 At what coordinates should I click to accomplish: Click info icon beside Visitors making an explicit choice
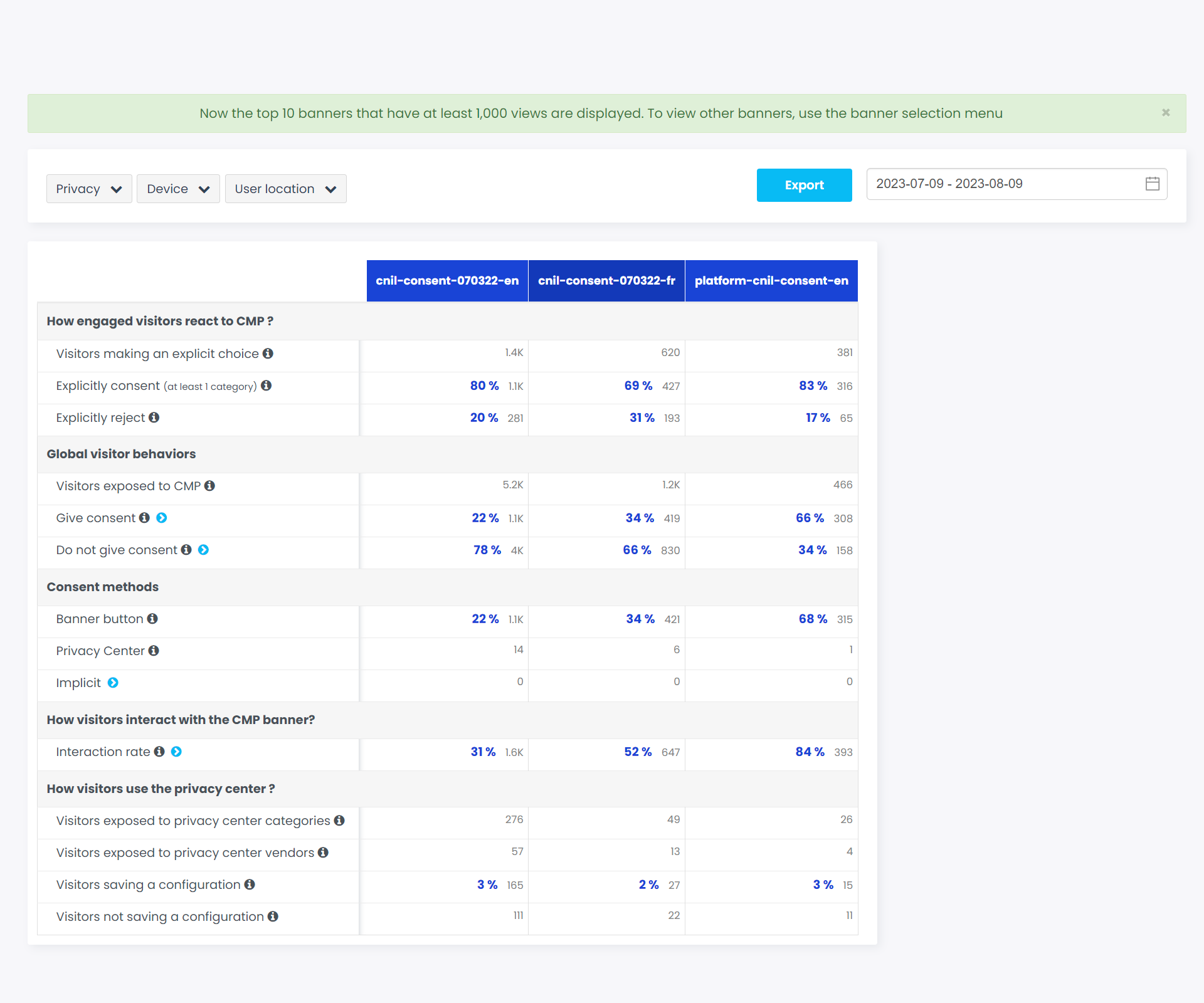[x=268, y=354]
